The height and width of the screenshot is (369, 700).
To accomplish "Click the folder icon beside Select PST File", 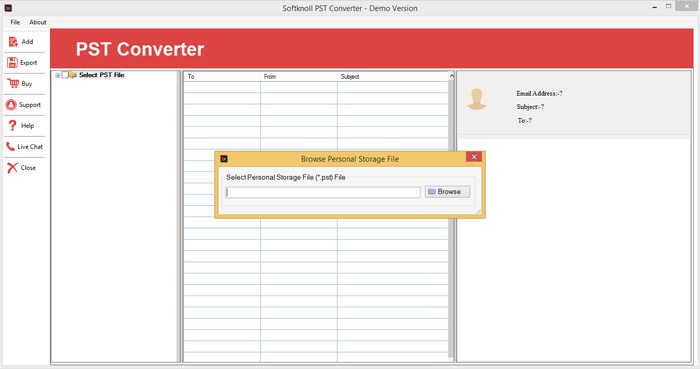I will pyautogui.click(x=73, y=75).
